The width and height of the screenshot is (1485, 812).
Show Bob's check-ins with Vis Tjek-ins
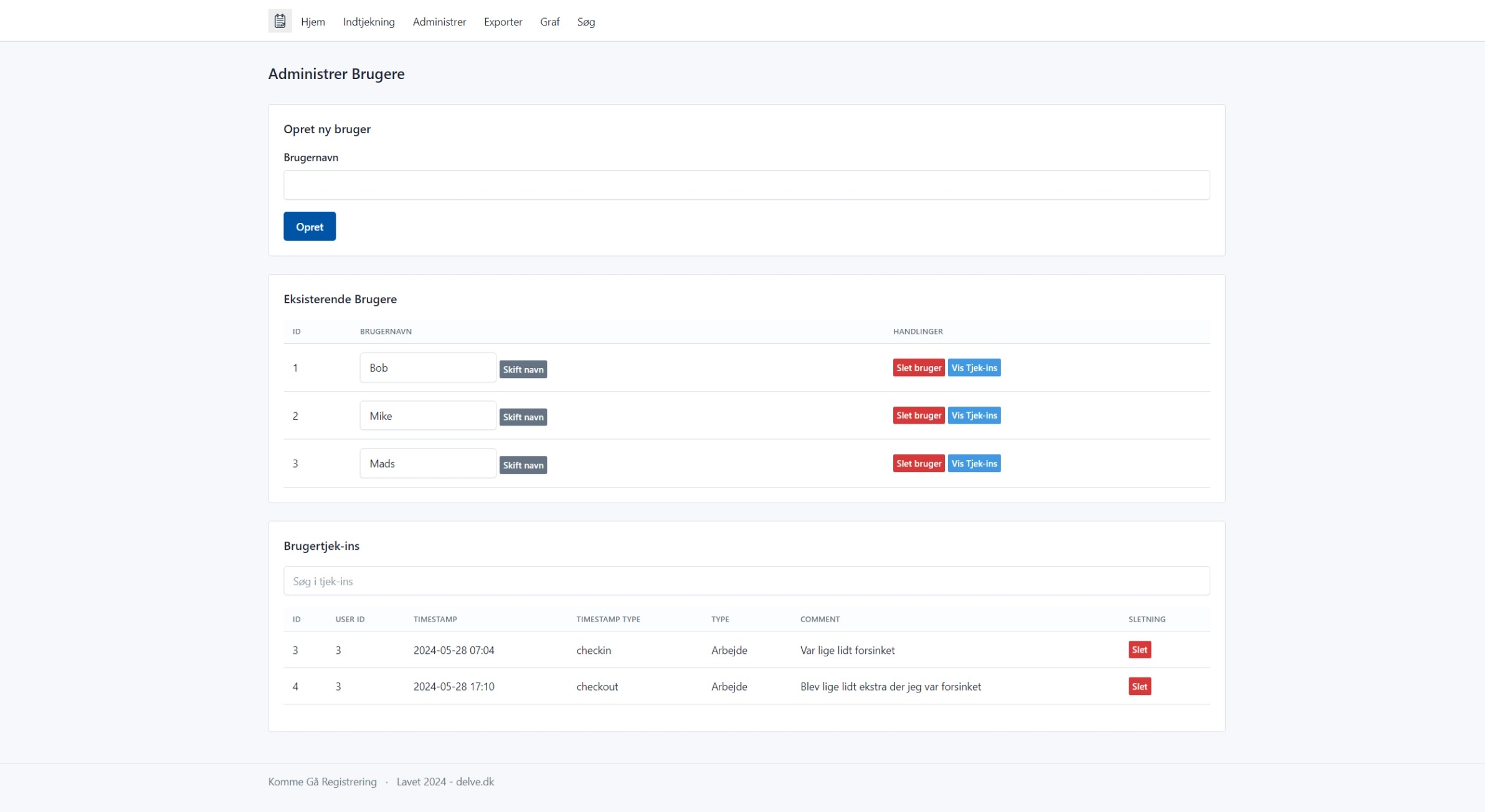pyautogui.click(x=974, y=367)
